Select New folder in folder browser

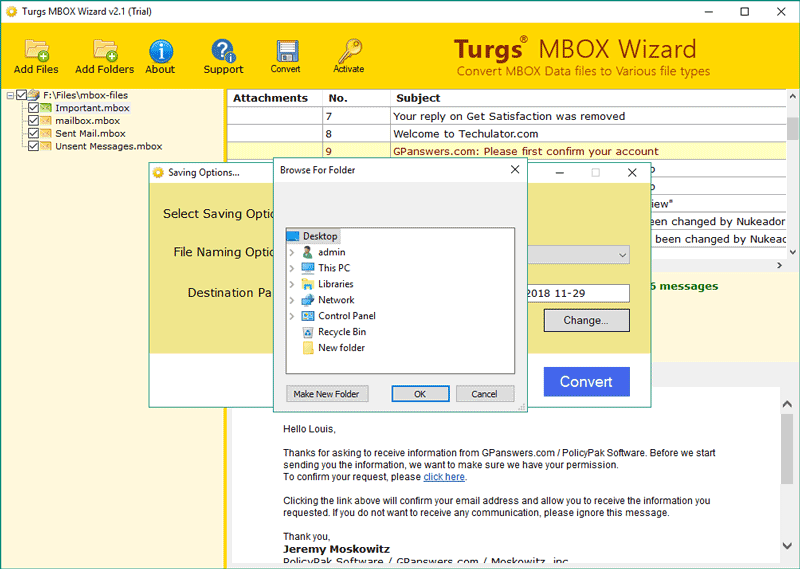click(x=341, y=348)
